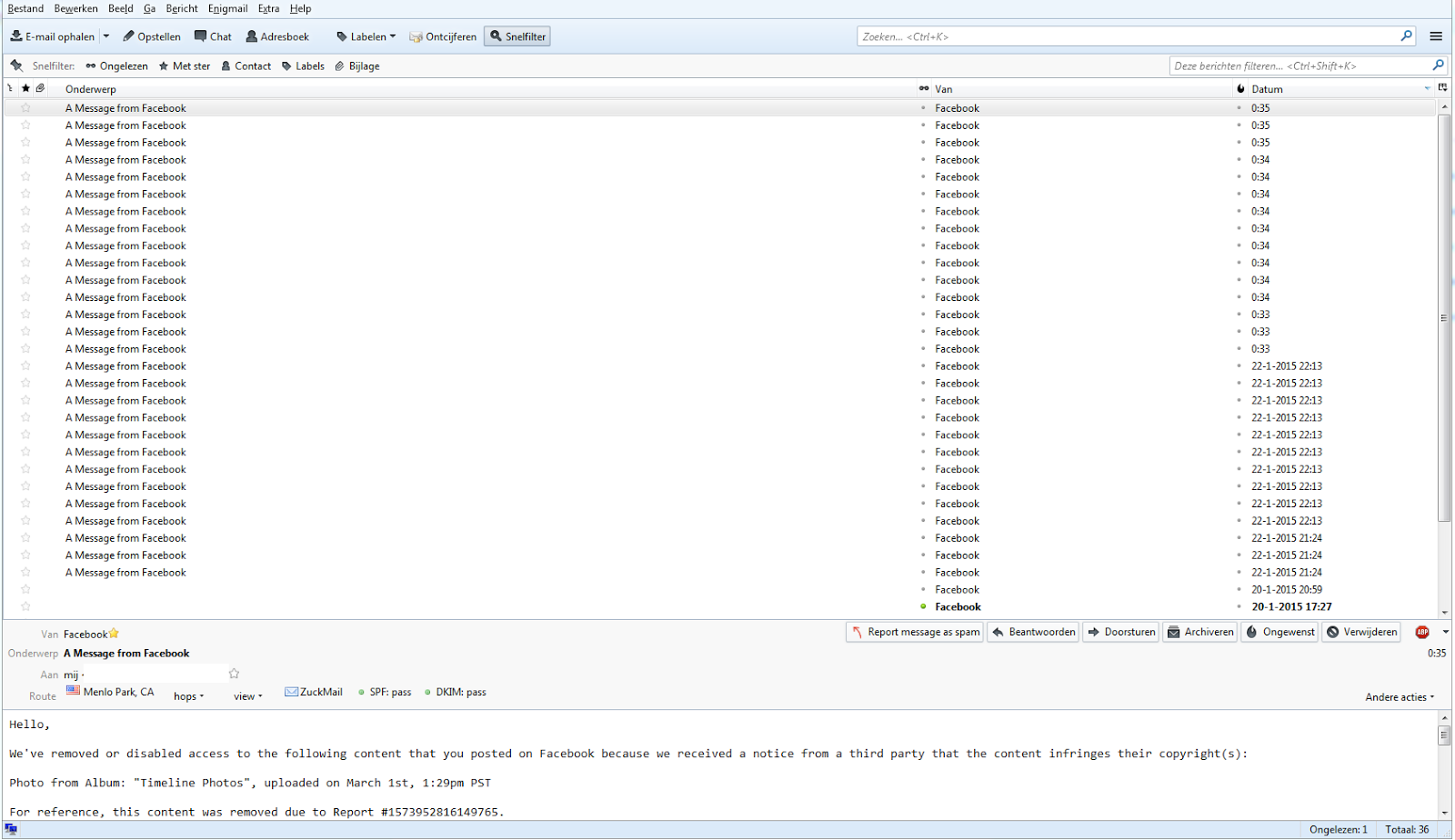Open the Adresboek address book
Viewport: 1455px width, 840px height.
pos(277,36)
